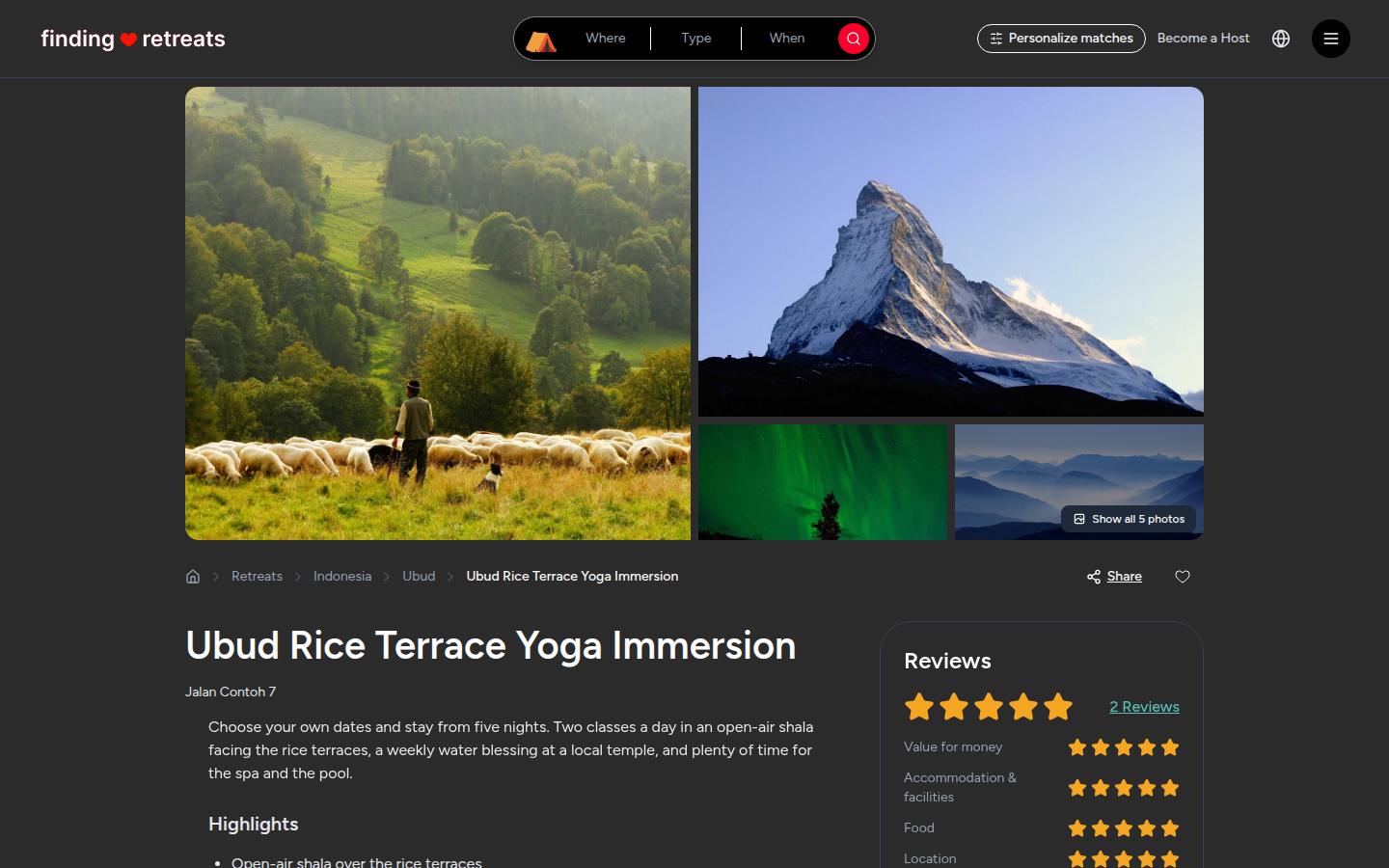
Task: Click Become a Host link
Action: pos(1203,39)
